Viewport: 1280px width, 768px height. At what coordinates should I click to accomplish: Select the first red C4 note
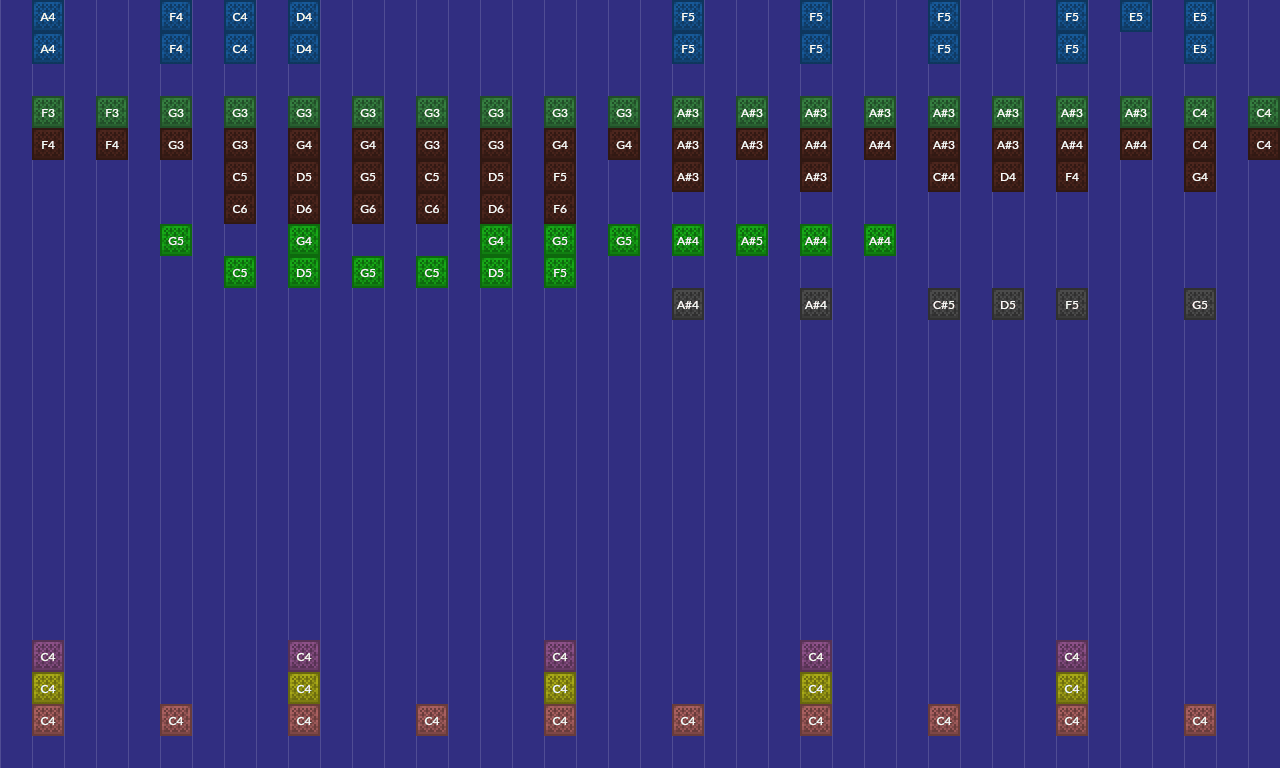click(x=48, y=720)
